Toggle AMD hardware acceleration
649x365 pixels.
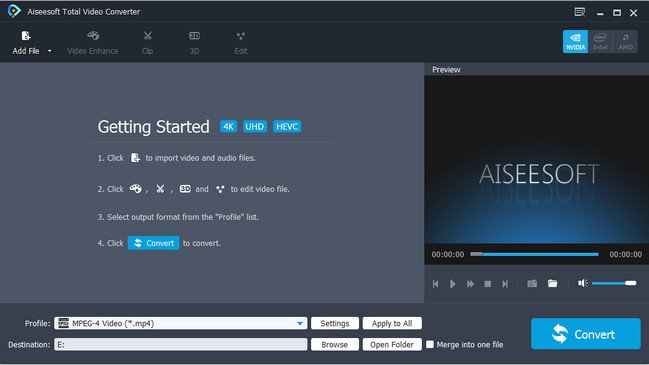[625, 41]
